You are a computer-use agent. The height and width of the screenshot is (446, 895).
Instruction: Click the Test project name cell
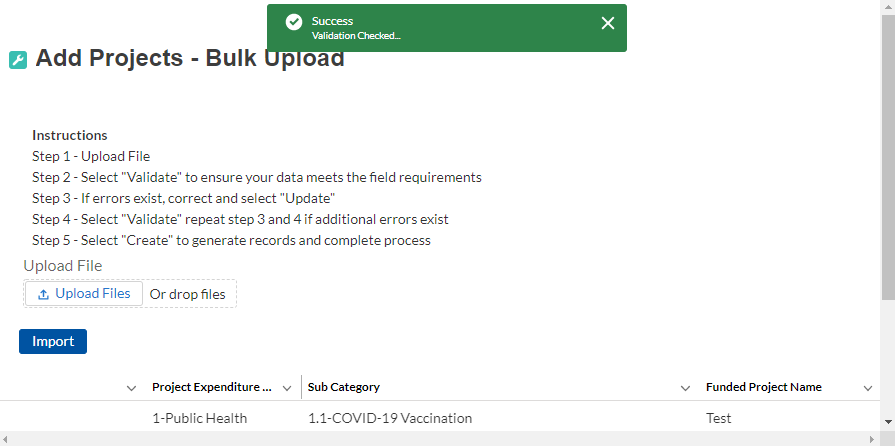point(718,418)
